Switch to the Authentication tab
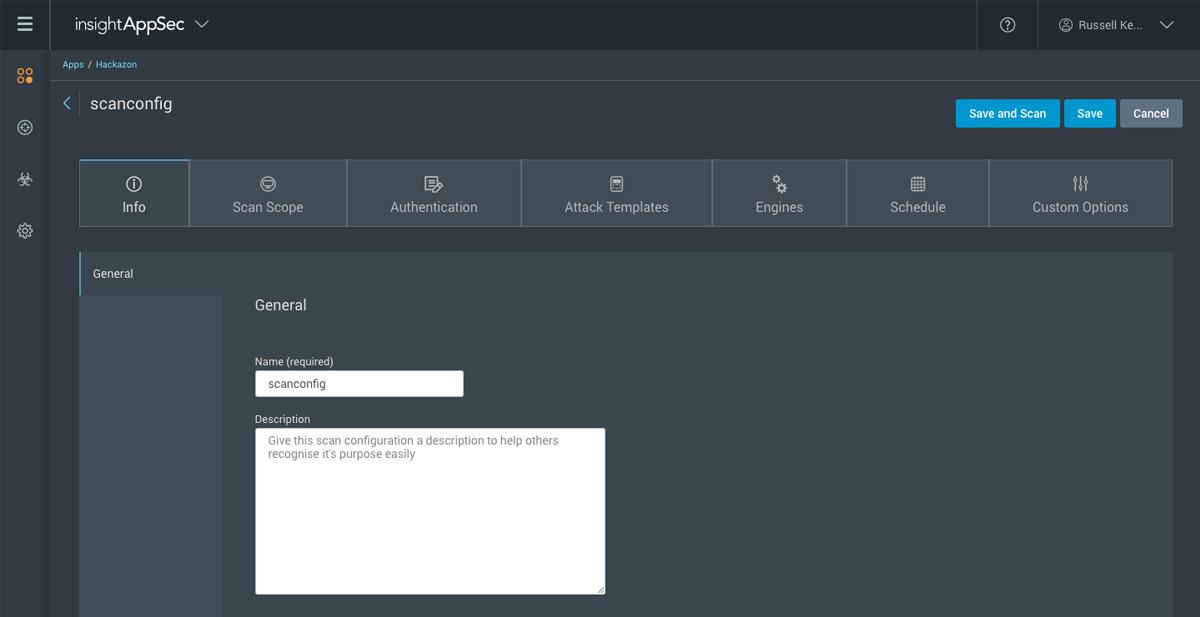1200x617 pixels. [x=434, y=193]
